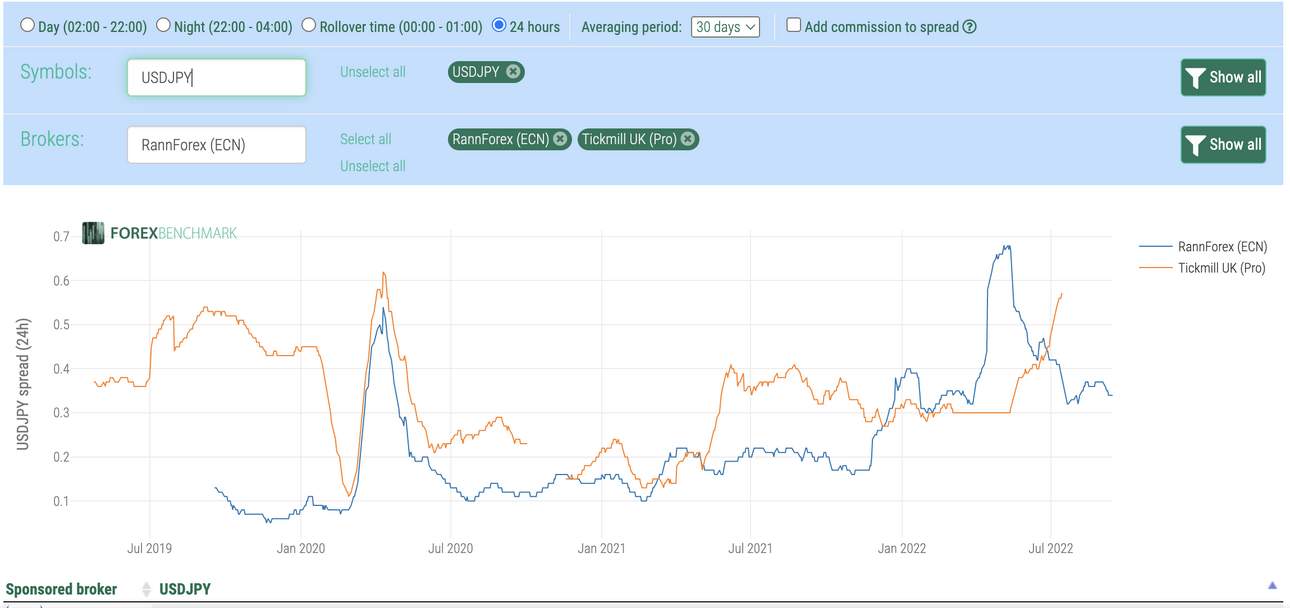Remove the Tickmill UK (Pro) broker tag
Viewport: 1290px width, 608px height.
[x=688, y=139]
